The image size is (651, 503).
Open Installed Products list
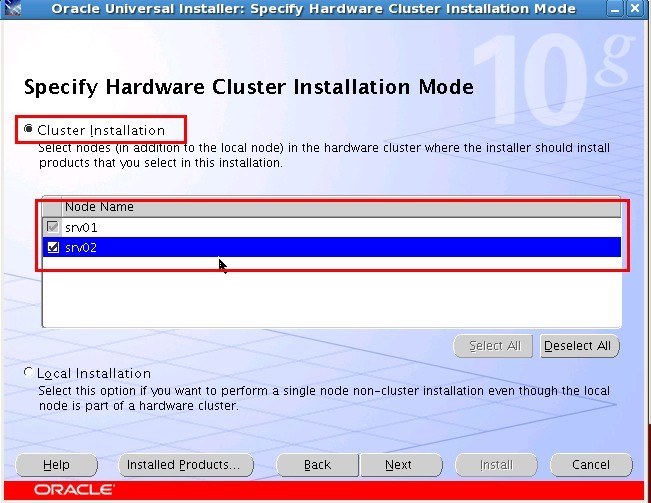point(186,465)
